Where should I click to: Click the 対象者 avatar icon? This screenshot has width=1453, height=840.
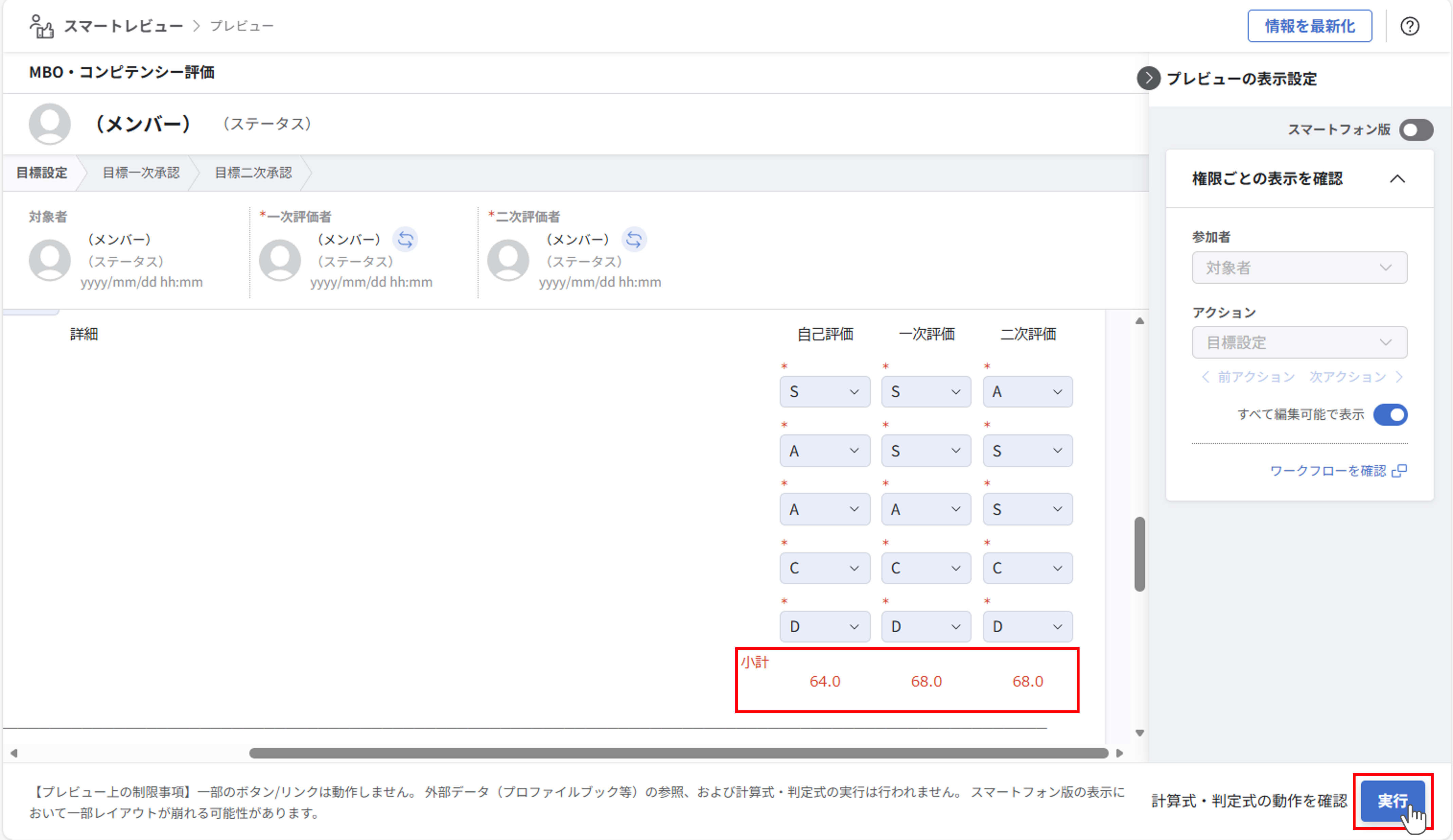[x=50, y=260]
